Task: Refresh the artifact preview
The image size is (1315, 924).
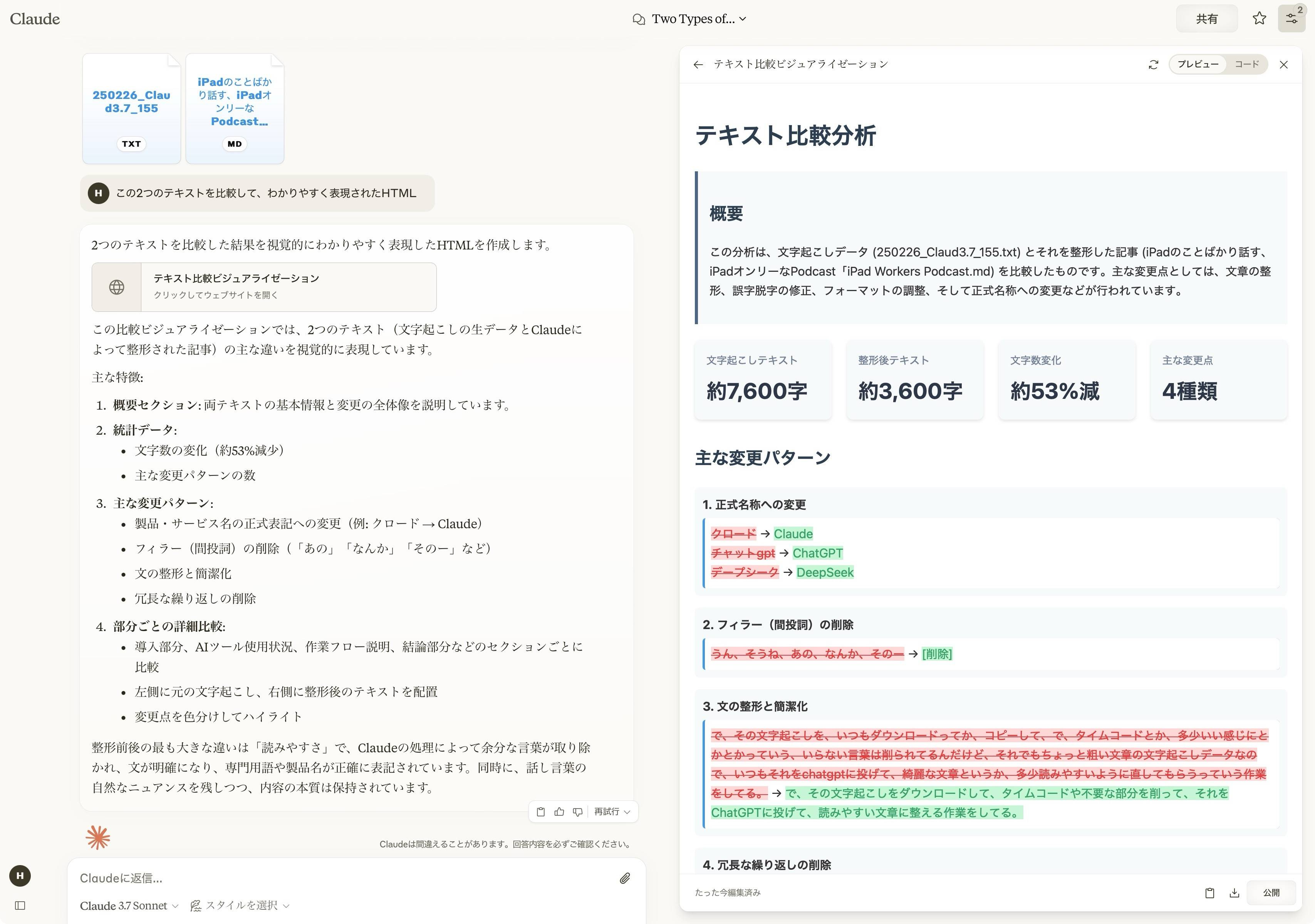Action: (x=1154, y=65)
